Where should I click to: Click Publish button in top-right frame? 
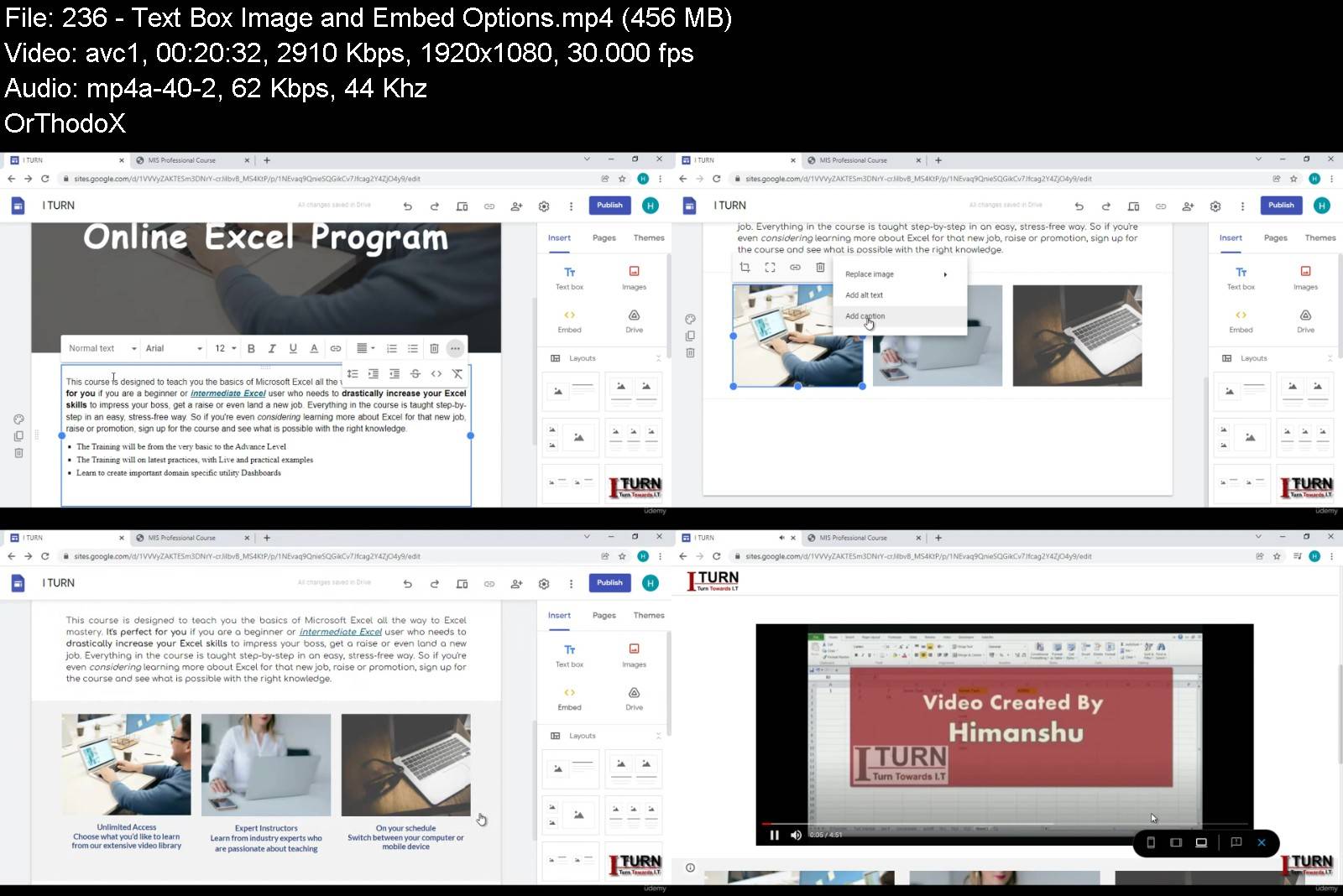(x=1281, y=205)
